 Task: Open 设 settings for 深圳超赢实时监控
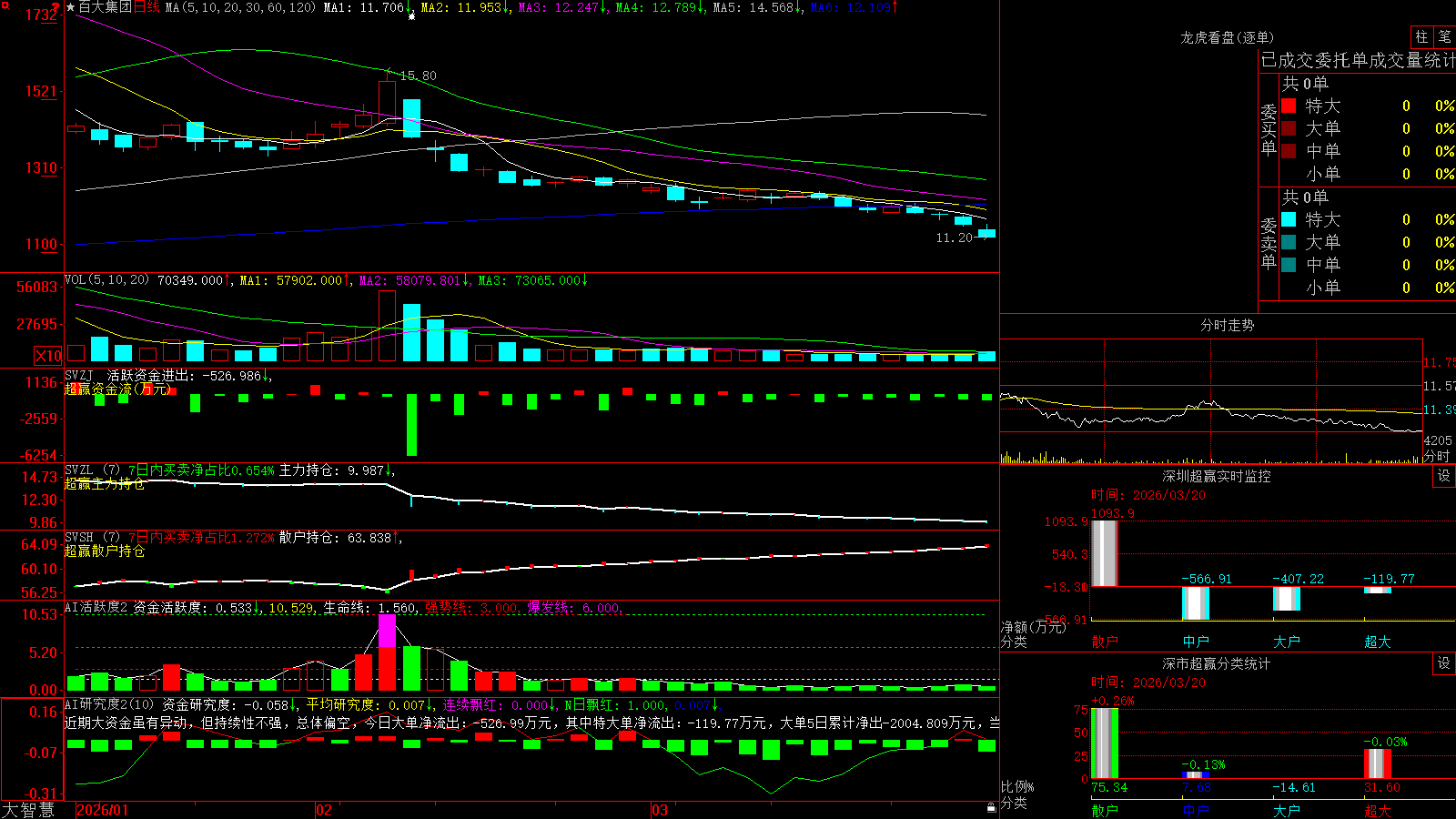click(1444, 476)
